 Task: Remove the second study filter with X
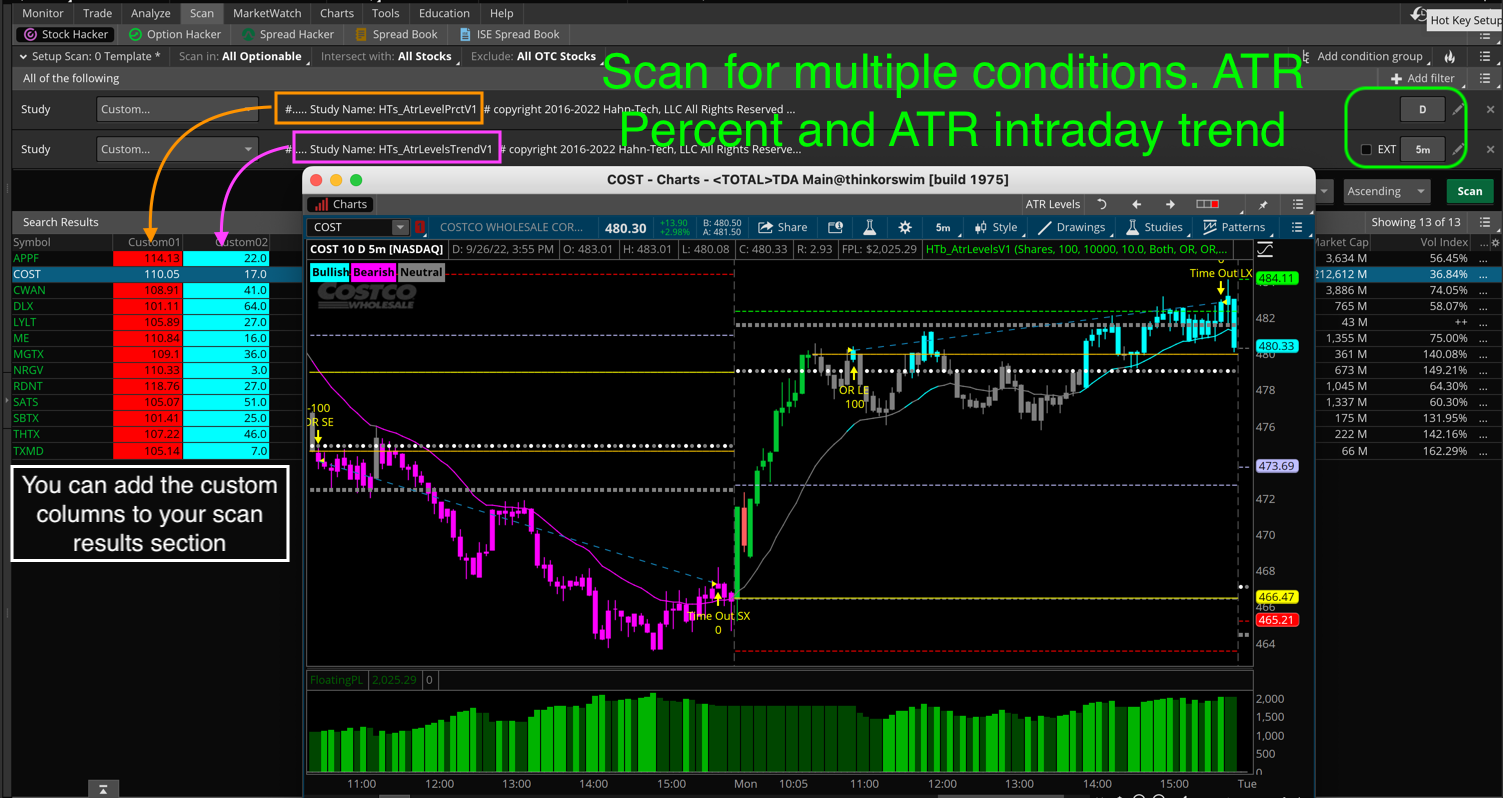pyautogui.click(x=1490, y=149)
